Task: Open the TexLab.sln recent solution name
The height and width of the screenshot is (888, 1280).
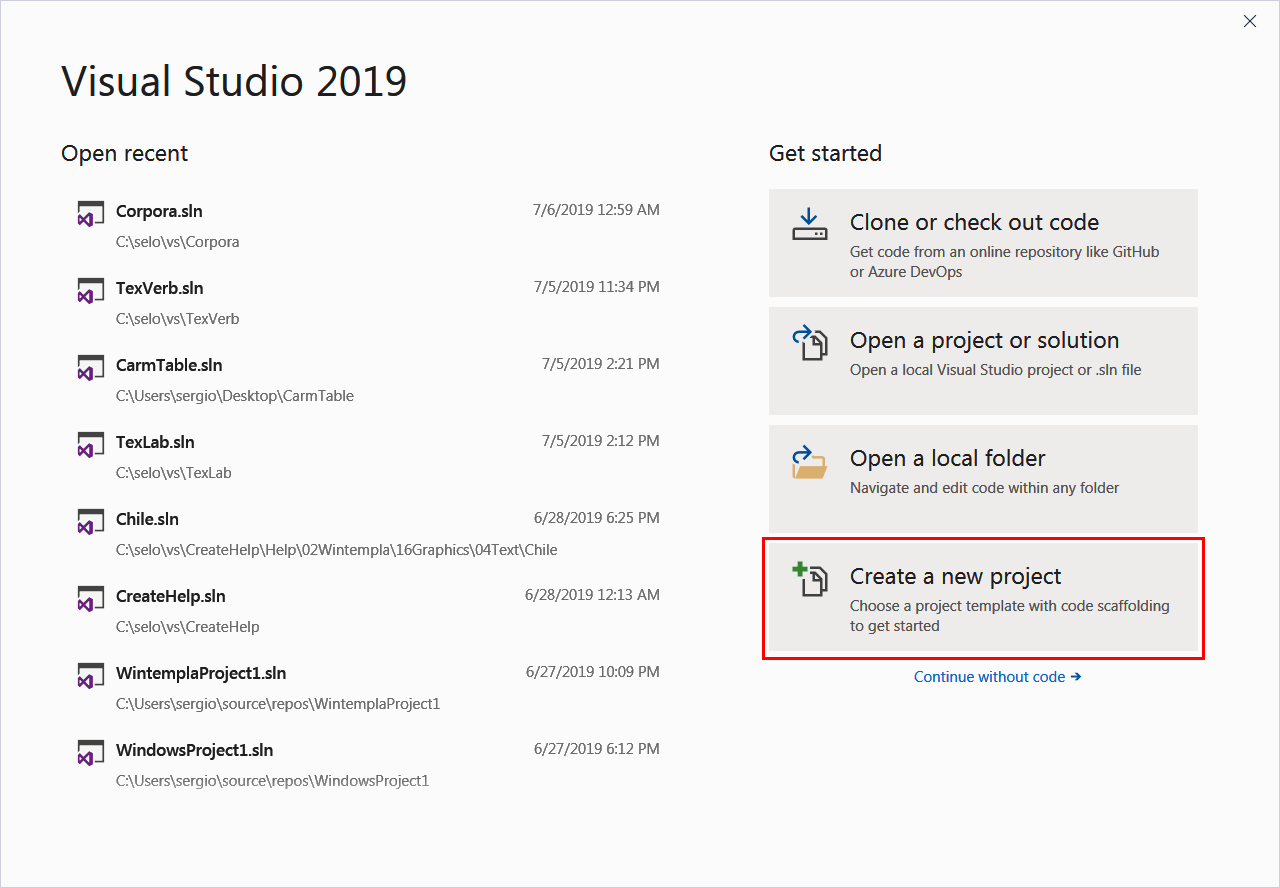Action: point(155,442)
